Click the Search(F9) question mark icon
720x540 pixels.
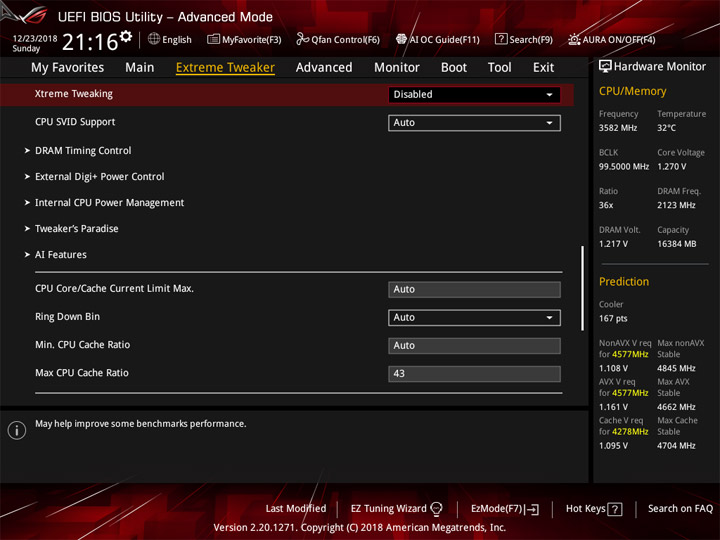501,39
